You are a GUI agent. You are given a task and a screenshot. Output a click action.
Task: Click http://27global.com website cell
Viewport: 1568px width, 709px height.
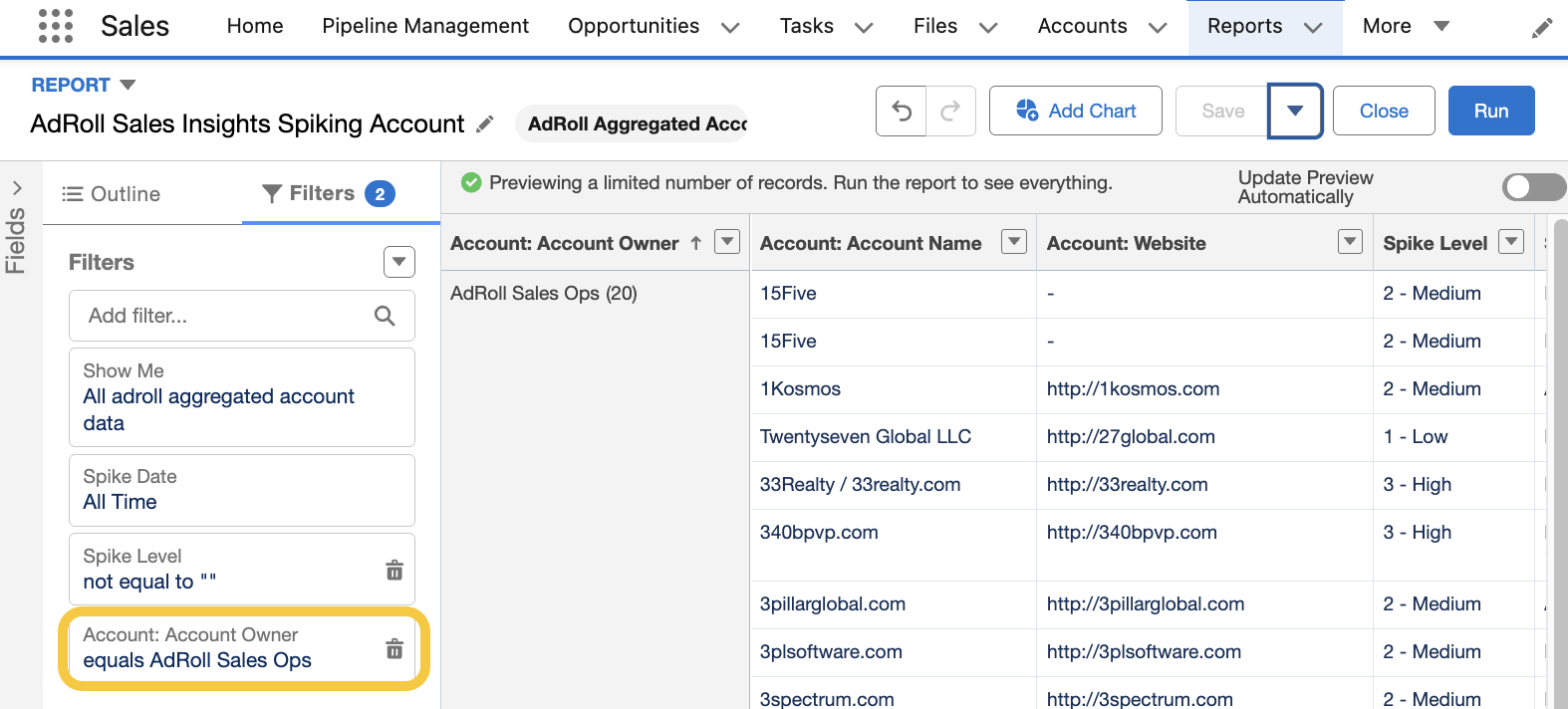click(1203, 437)
